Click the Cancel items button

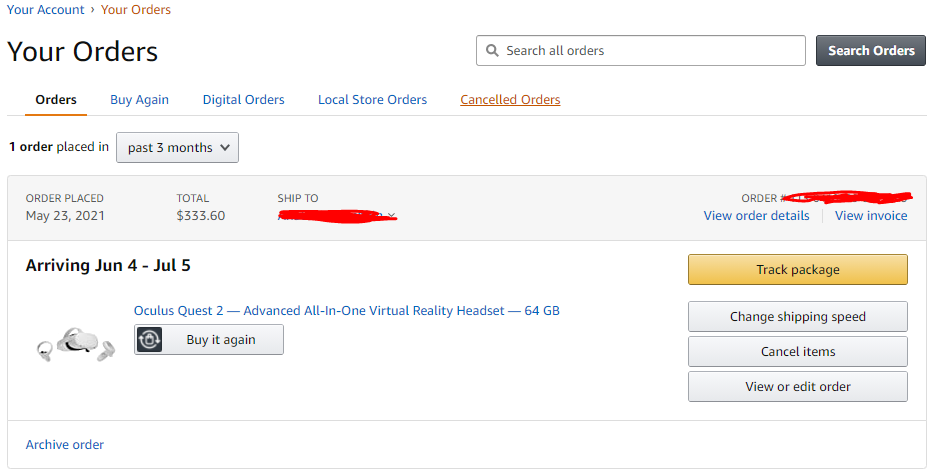click(x=798, y=351)
